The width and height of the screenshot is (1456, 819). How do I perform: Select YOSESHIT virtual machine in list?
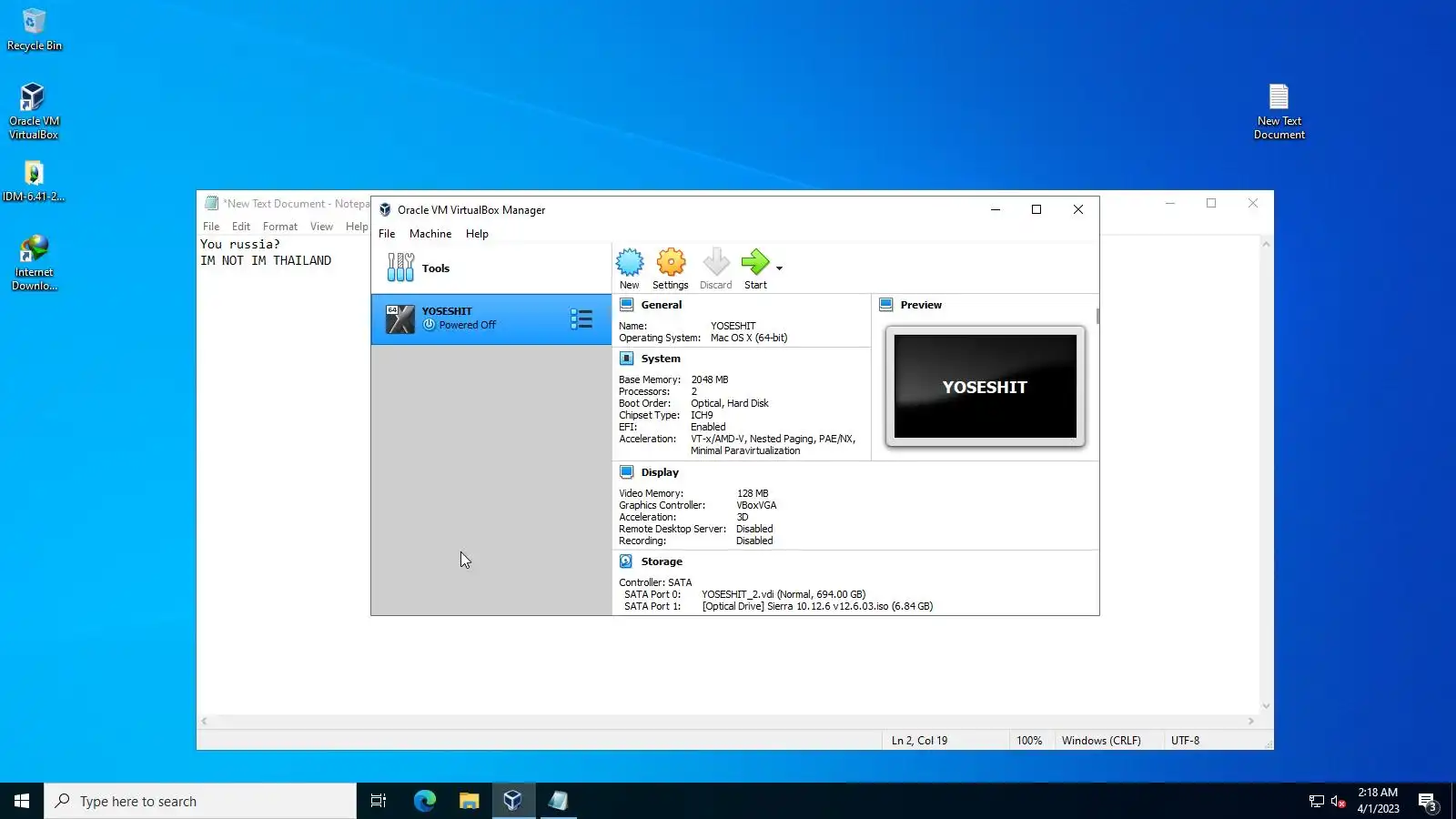tap(491, 318)
